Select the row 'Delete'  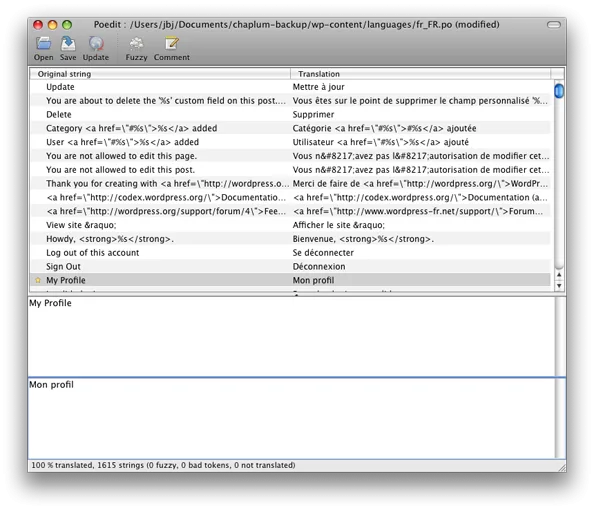click(x=290, y=114)
